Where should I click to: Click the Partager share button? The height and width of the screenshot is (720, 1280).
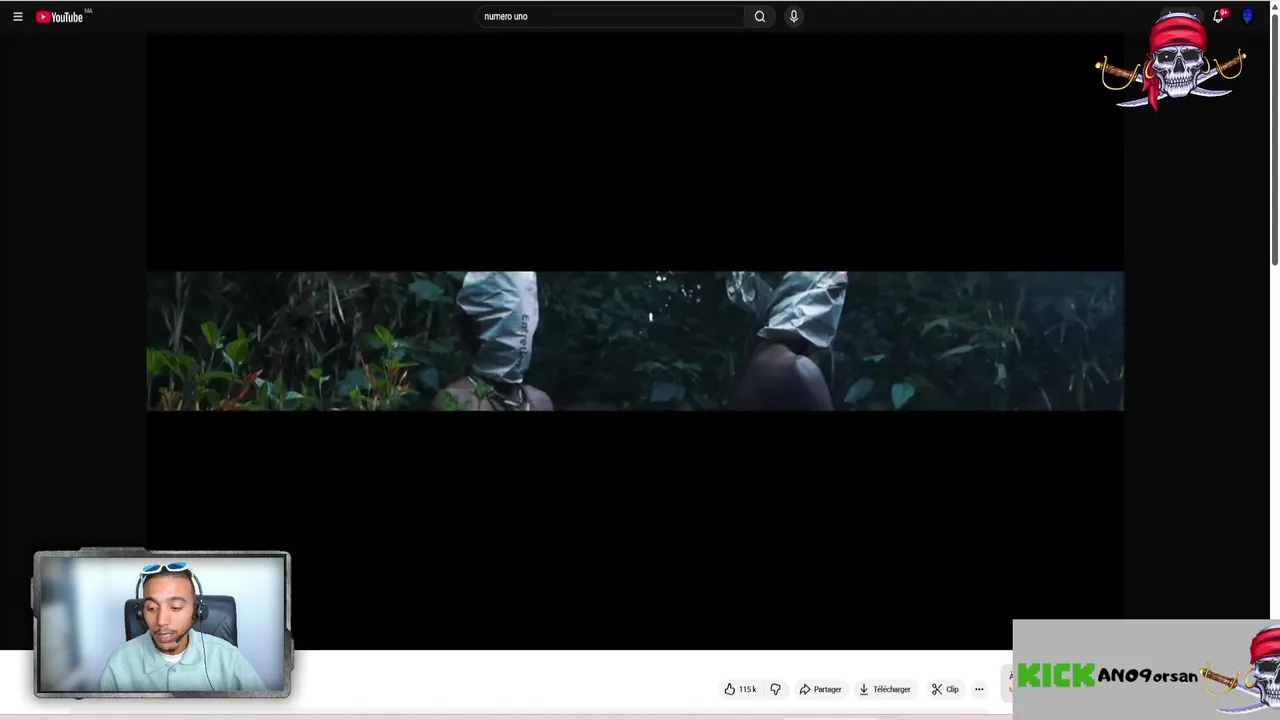tap(820, 689)
